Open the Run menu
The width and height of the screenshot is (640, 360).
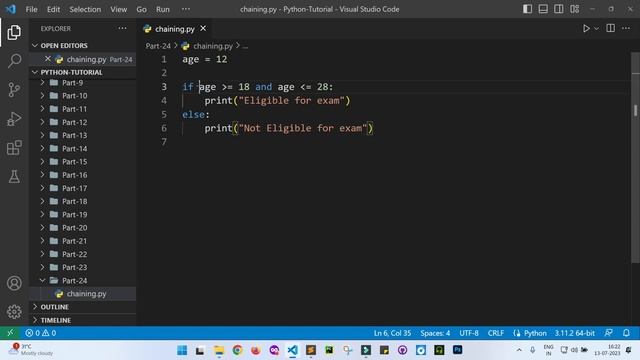(x=162, y=9)
